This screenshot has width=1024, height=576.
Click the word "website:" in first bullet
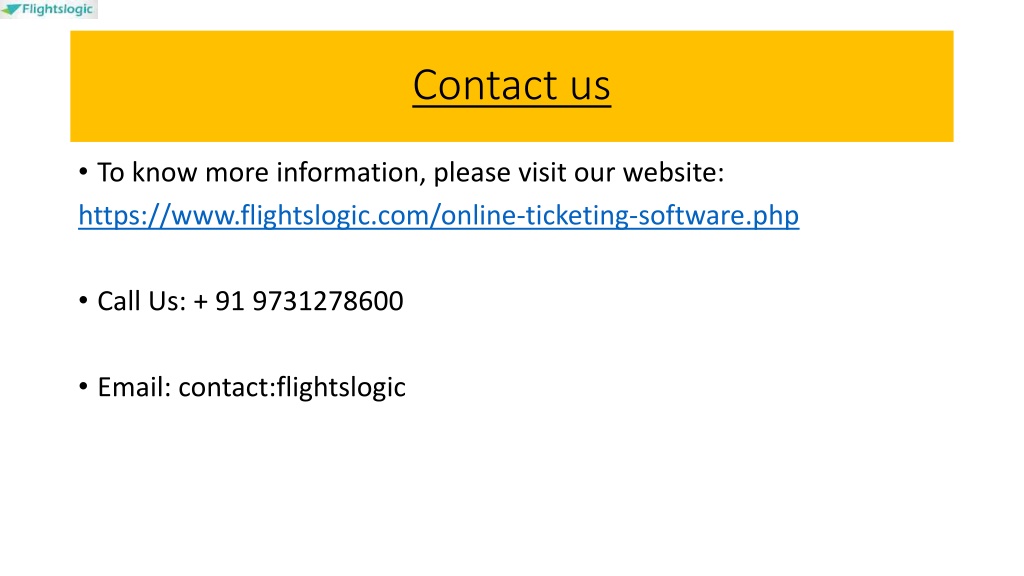click(x=673, y=172)
